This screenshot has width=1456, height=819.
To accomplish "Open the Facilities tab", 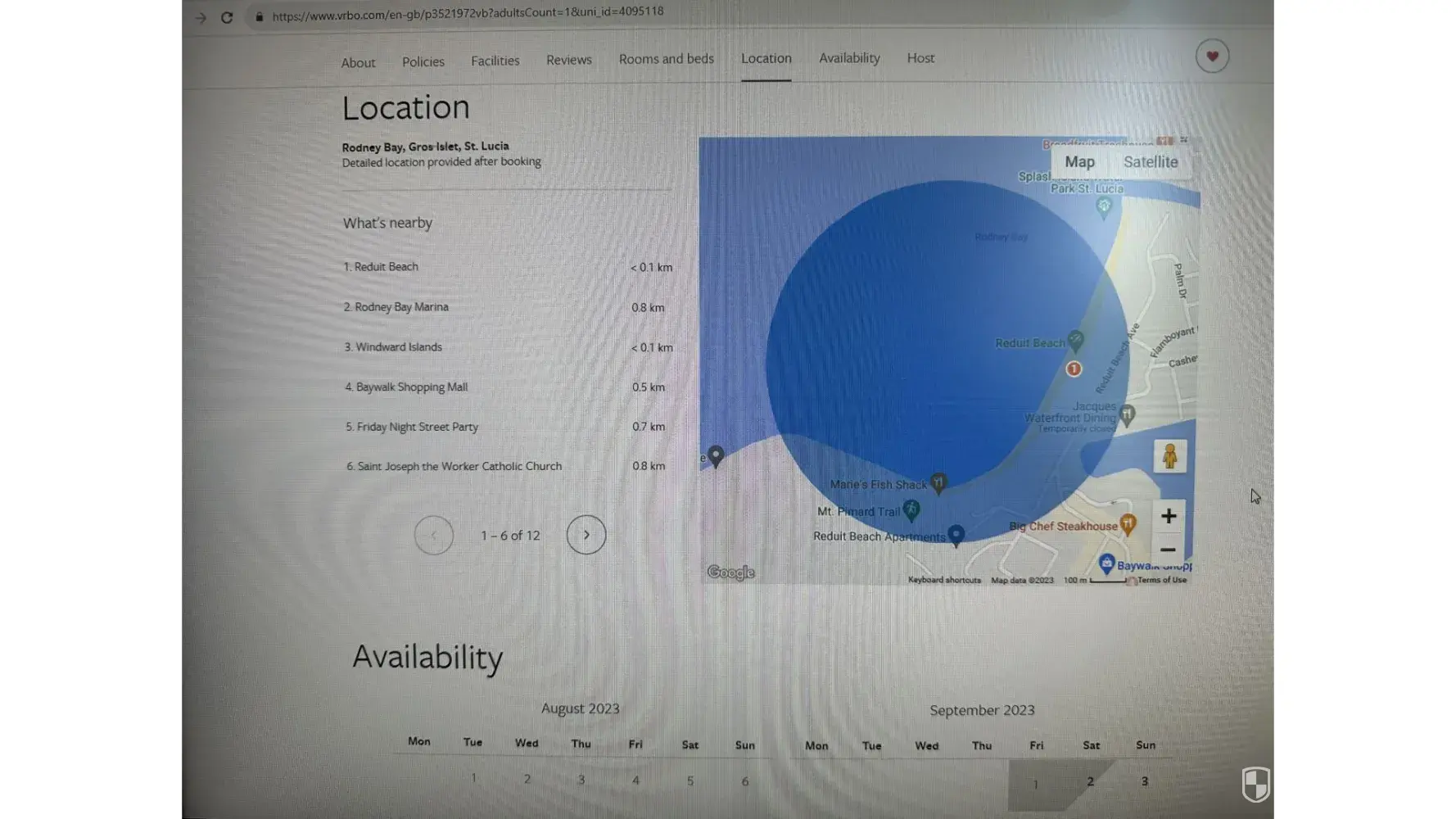I will tap(495, 61).
